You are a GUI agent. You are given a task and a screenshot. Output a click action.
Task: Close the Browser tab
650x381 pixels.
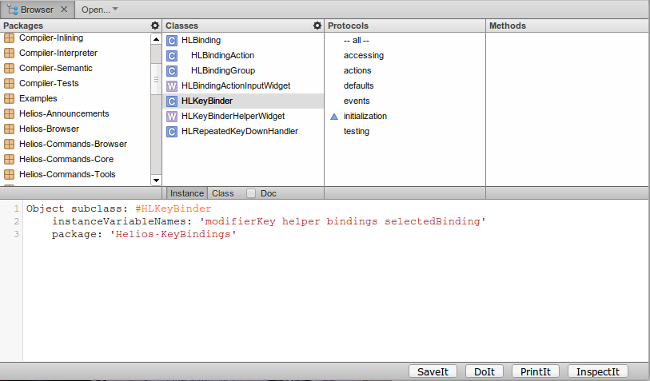click(x=64, y=9)
